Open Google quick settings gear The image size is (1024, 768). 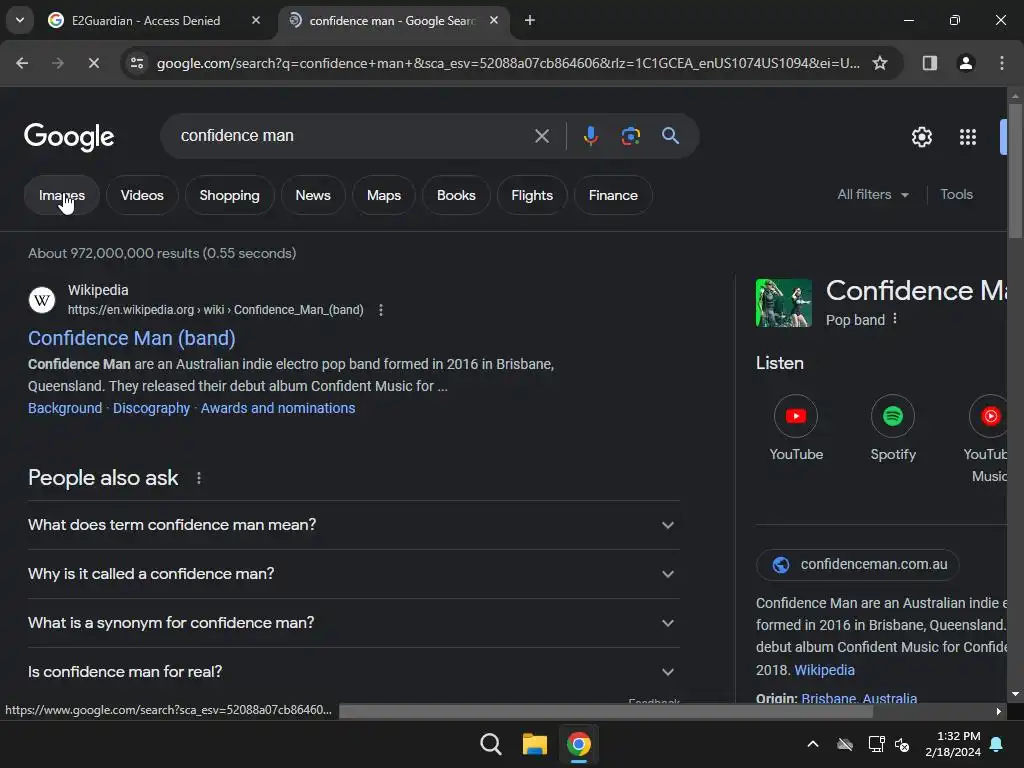(921, 137)
